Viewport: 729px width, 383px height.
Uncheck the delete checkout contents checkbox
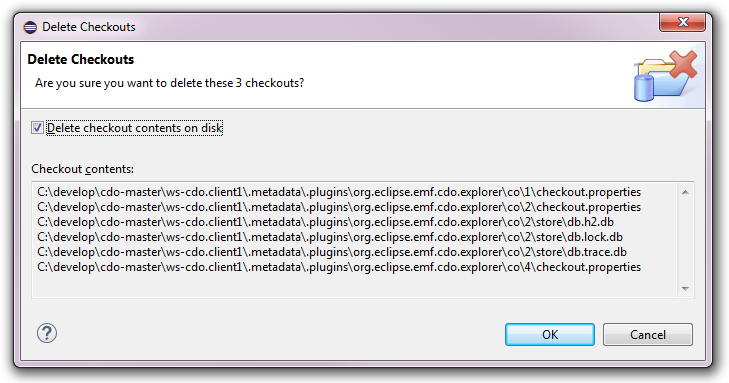point(37,127)
